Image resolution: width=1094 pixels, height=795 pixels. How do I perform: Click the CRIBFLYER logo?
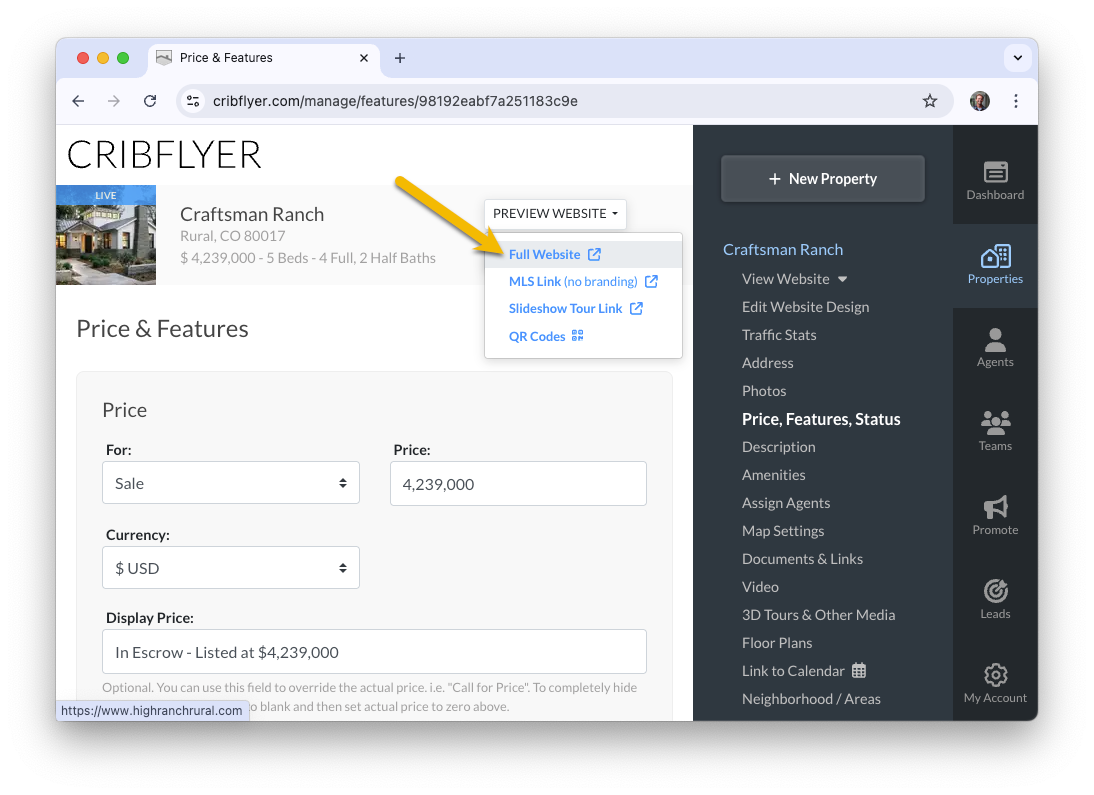click(165, 155)
